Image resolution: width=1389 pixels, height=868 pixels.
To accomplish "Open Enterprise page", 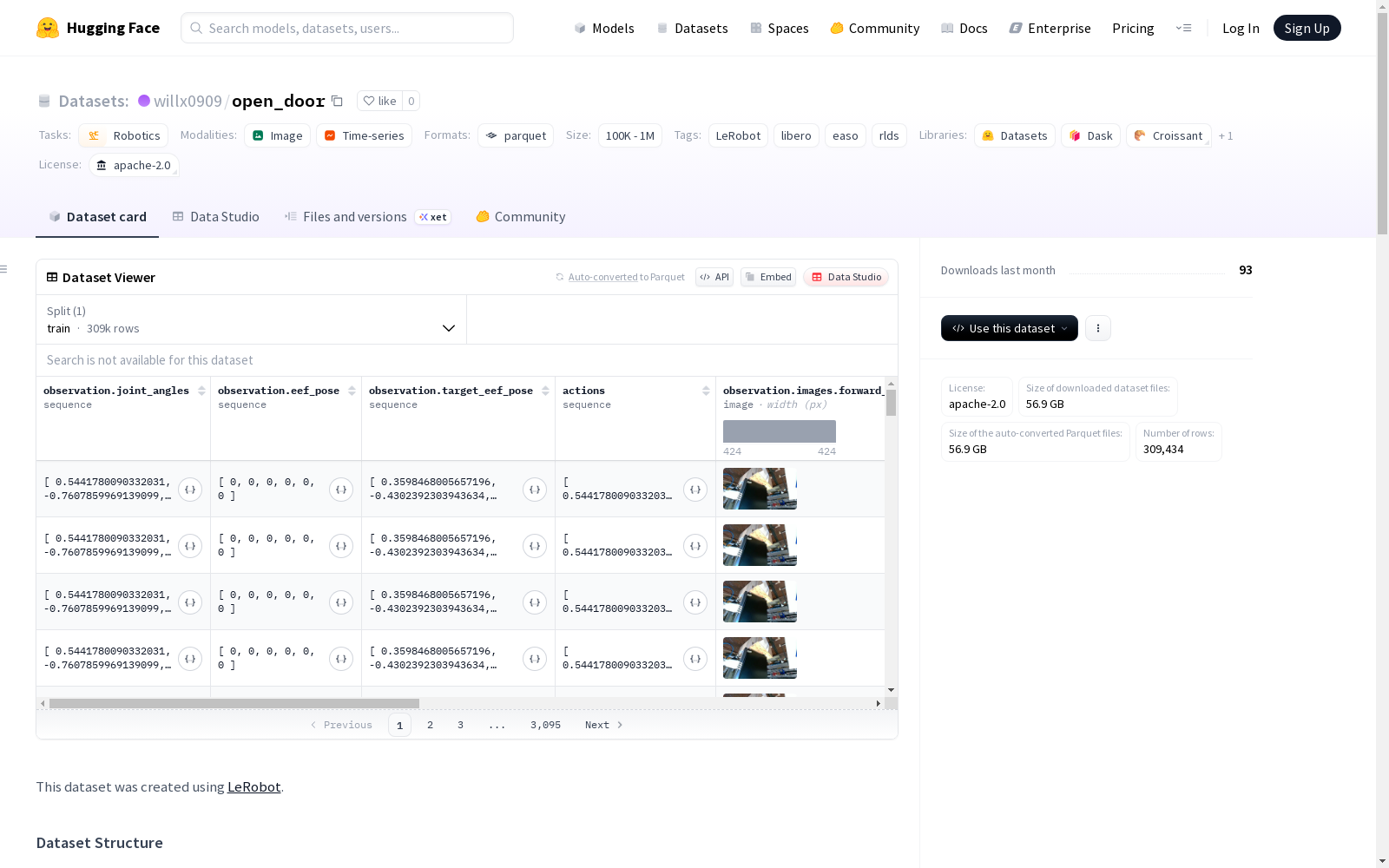I will click(1050, 28).
